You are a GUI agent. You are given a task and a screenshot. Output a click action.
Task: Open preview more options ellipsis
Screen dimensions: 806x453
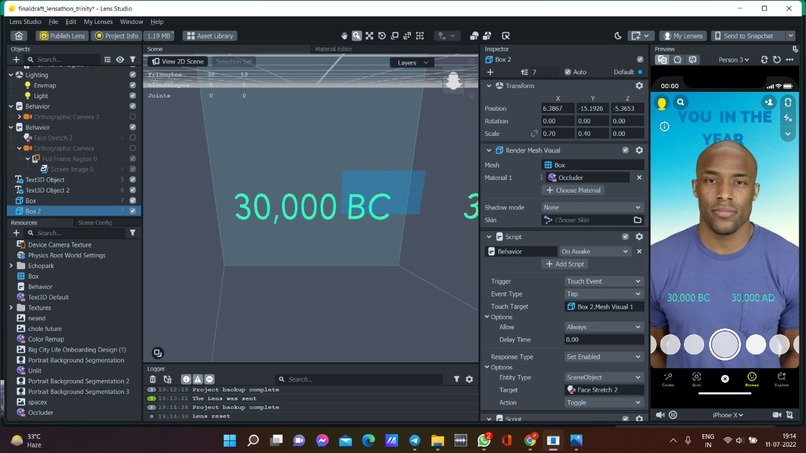pos(790,60)
